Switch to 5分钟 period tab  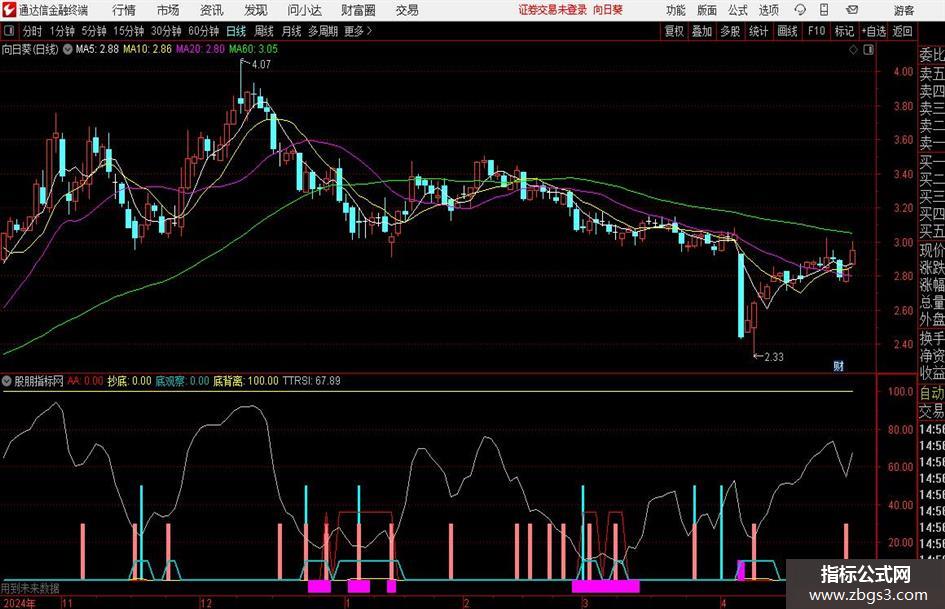pos(93,31)
